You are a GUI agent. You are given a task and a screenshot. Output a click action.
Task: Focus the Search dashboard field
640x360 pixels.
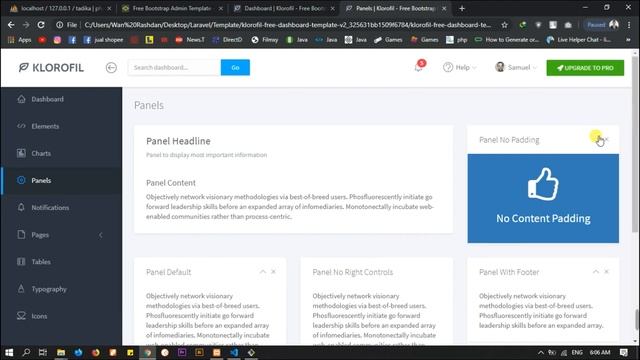(x=174, y=67)
